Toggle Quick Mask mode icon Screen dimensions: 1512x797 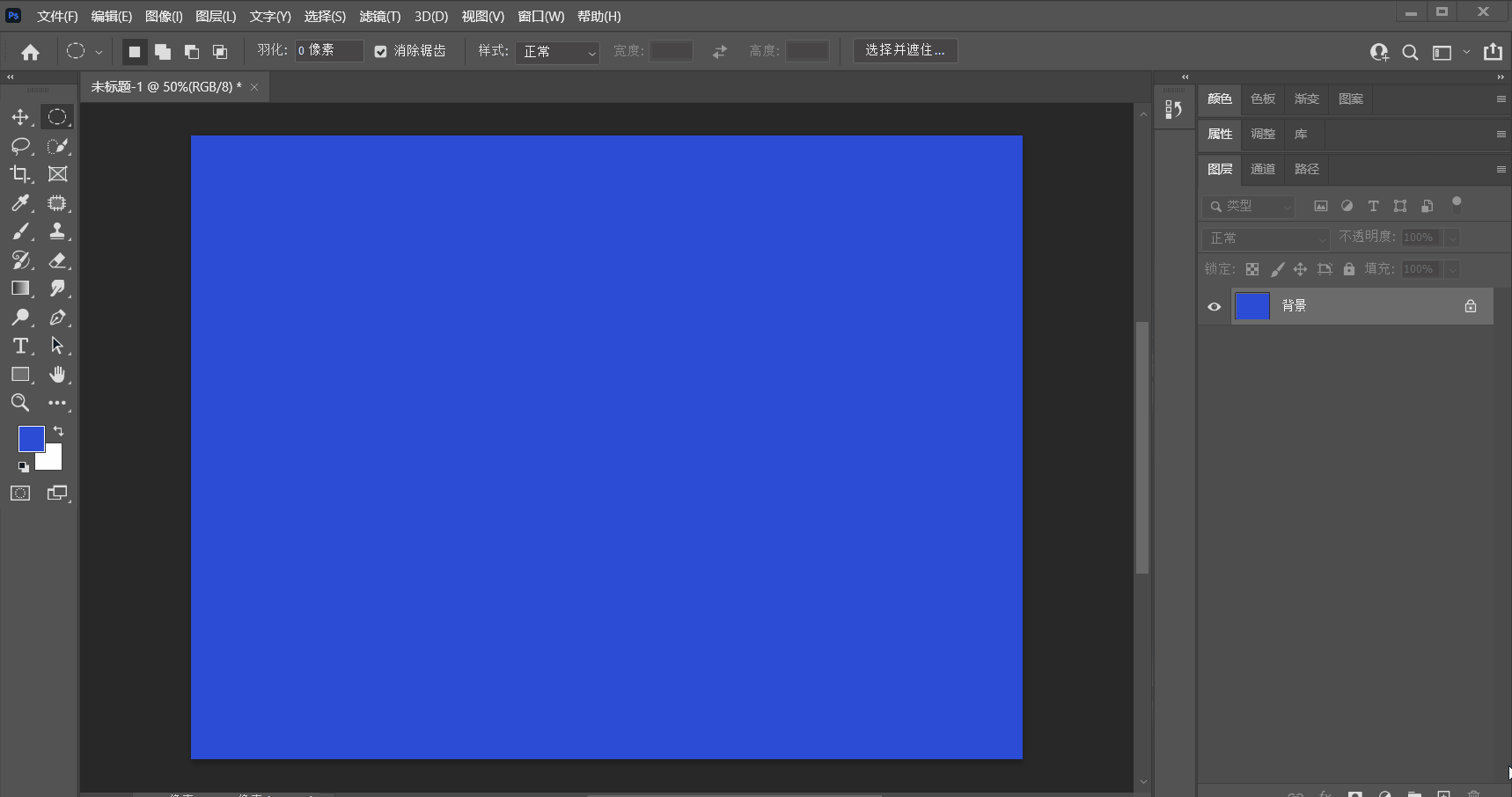pyautogui.click(x=20, y=494)
